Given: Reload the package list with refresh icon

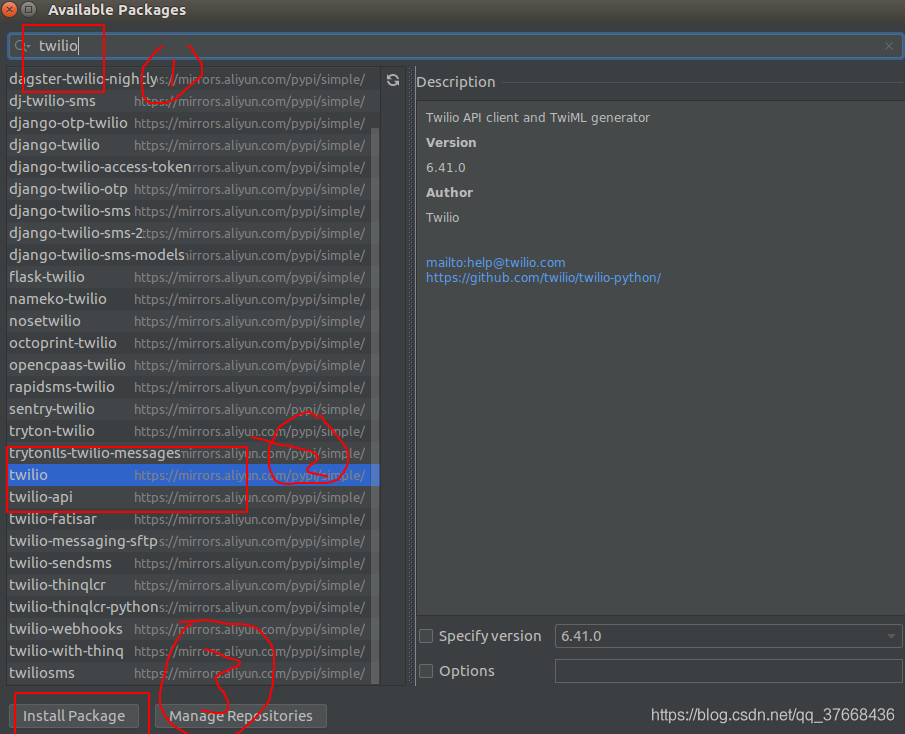Looking at the screenshot, I should (x=393, y=80).
